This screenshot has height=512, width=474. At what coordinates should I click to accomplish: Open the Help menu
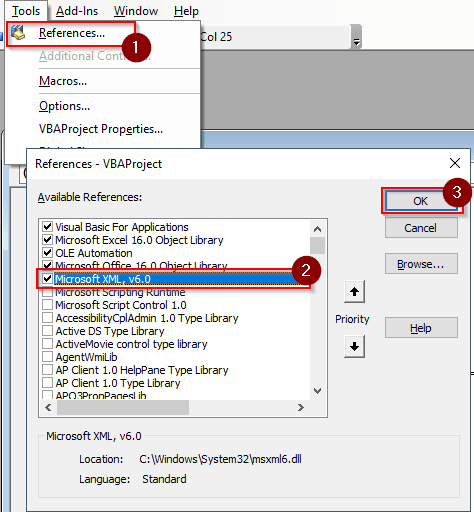coord(186,11)
